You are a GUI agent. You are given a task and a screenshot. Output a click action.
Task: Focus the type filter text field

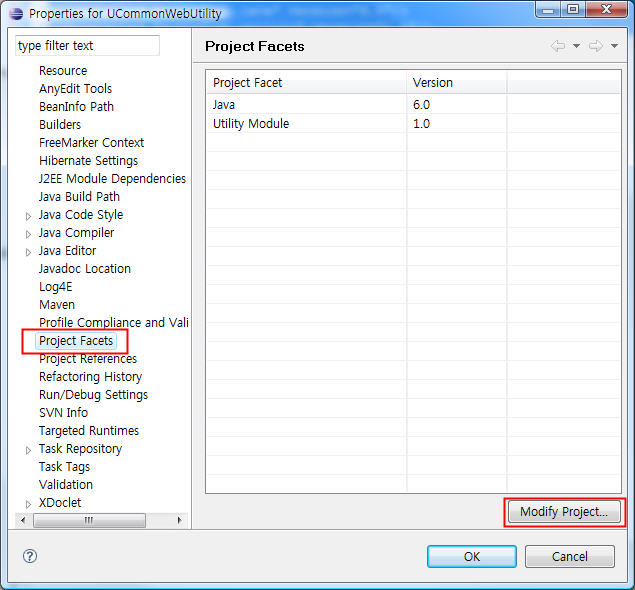(x=87, y=45)
